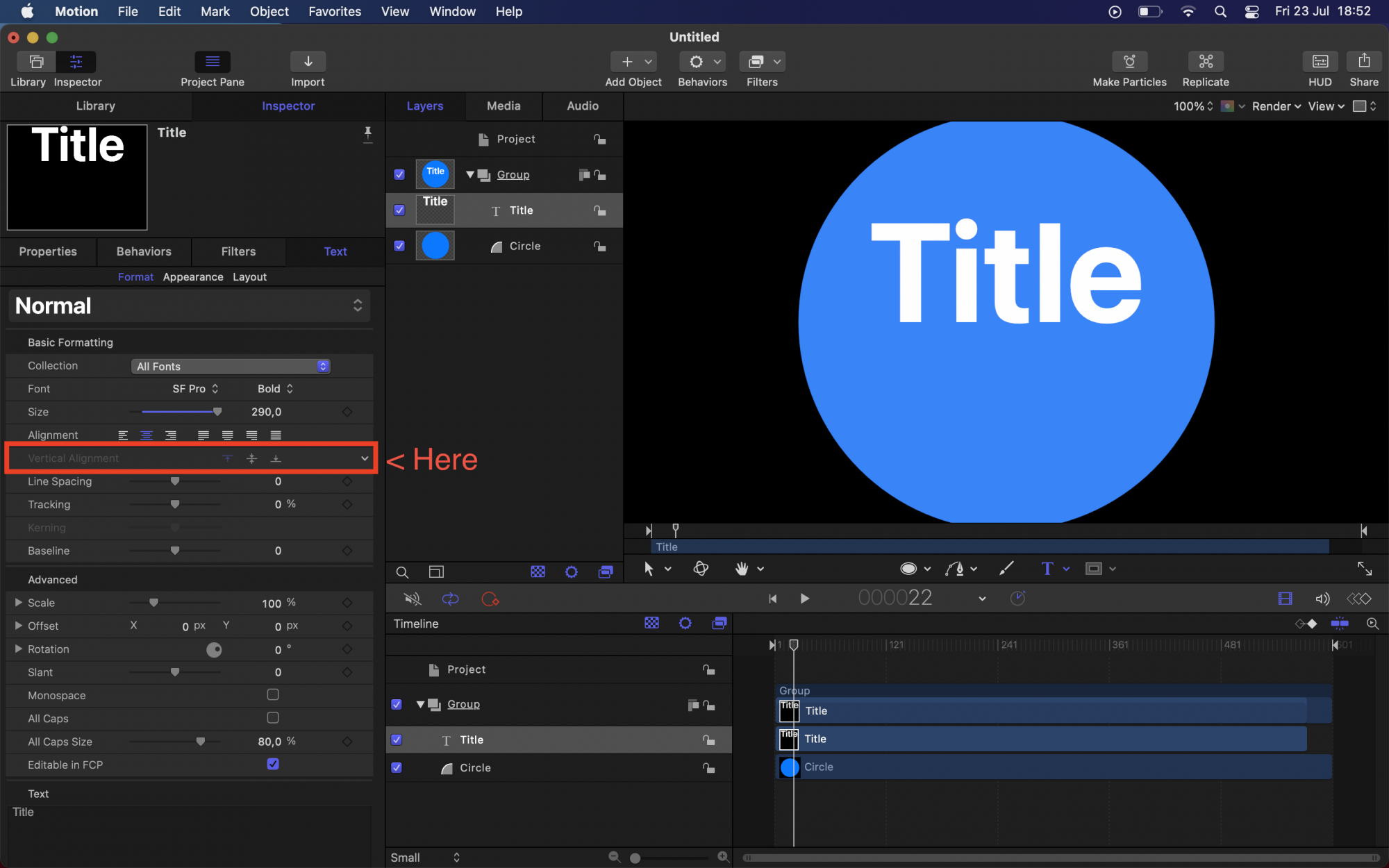Expand the Scale disclosure triangle
Image resolution: width=1389 pixels, height=868 pixels.
19,602
